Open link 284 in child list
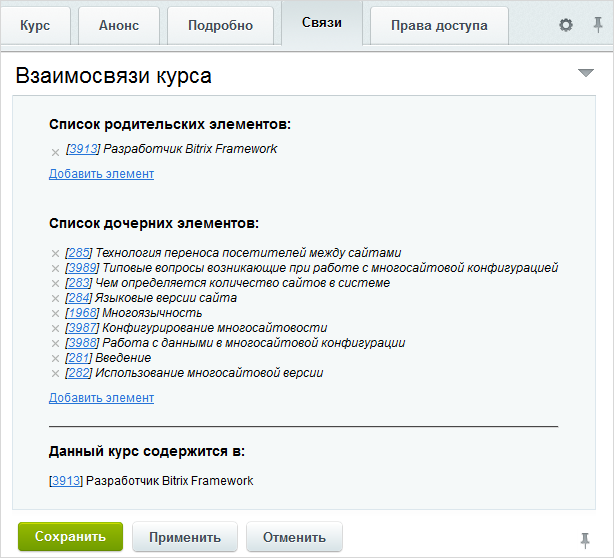Viewport: 614px width, 558px height. (x=79, y=298)
